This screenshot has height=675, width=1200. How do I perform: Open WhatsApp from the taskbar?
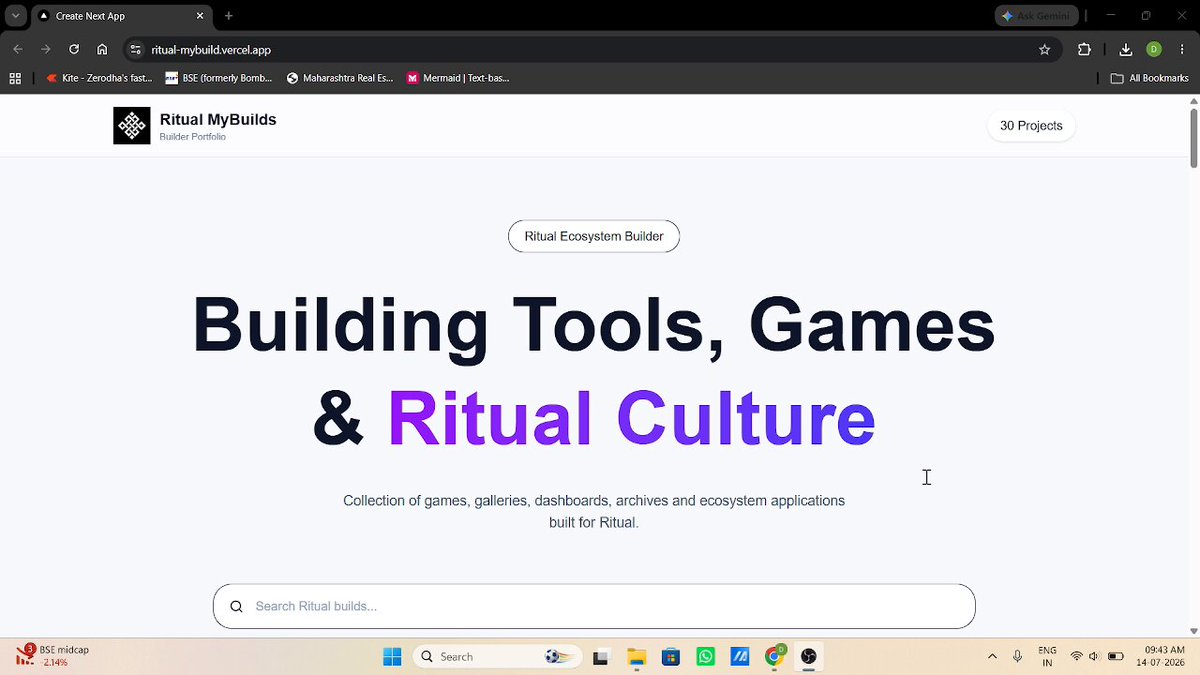(706, 657)
